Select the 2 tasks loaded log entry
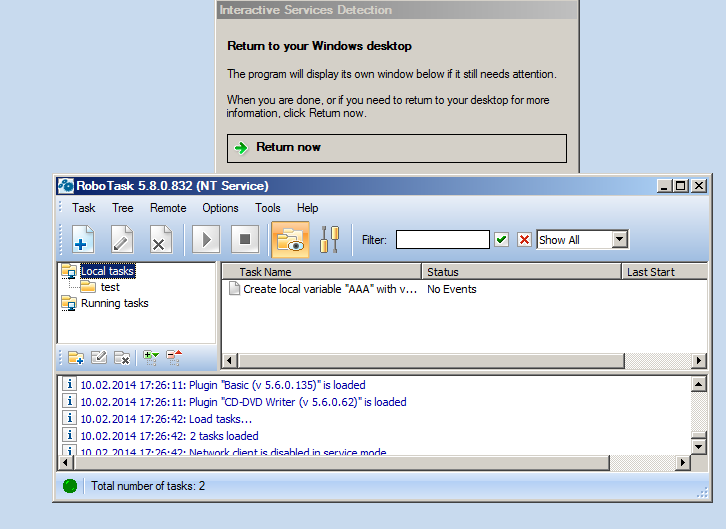The height and width of the screenshot is (529, 726). (169, 436)
